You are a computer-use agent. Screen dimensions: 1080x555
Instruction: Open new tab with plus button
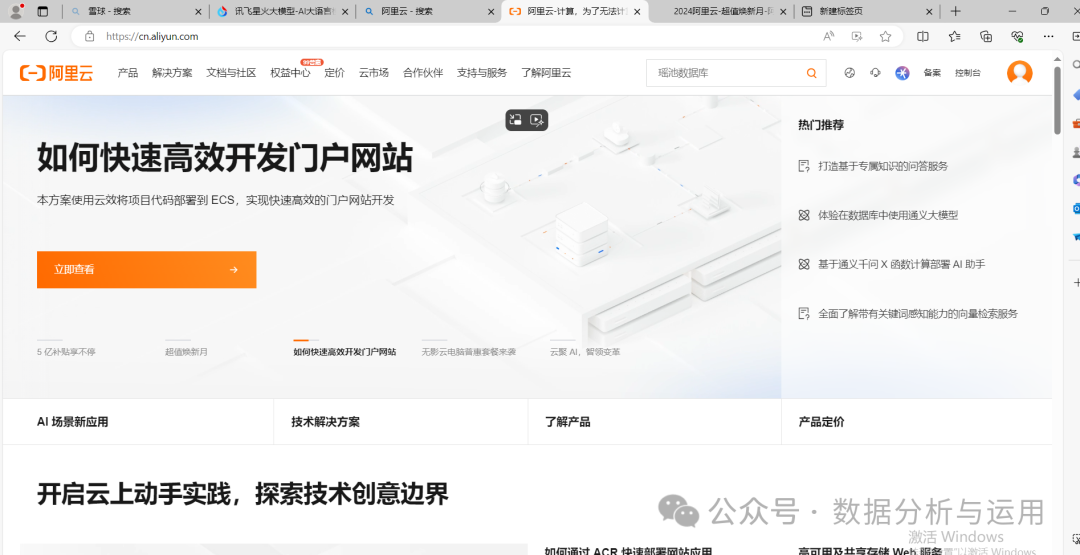point(955,11)
